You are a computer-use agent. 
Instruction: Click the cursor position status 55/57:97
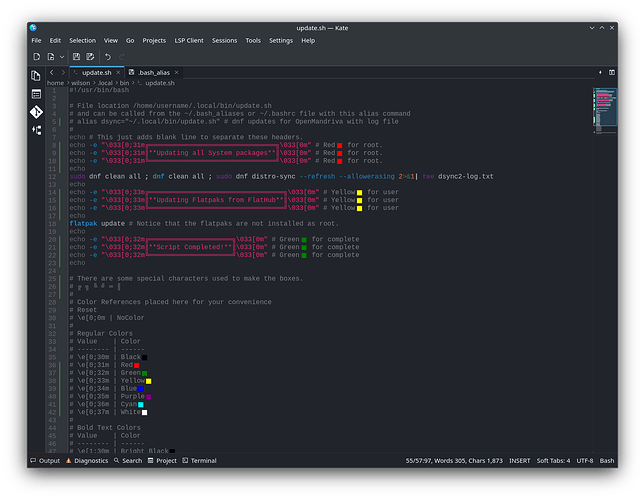pos(454,461)
